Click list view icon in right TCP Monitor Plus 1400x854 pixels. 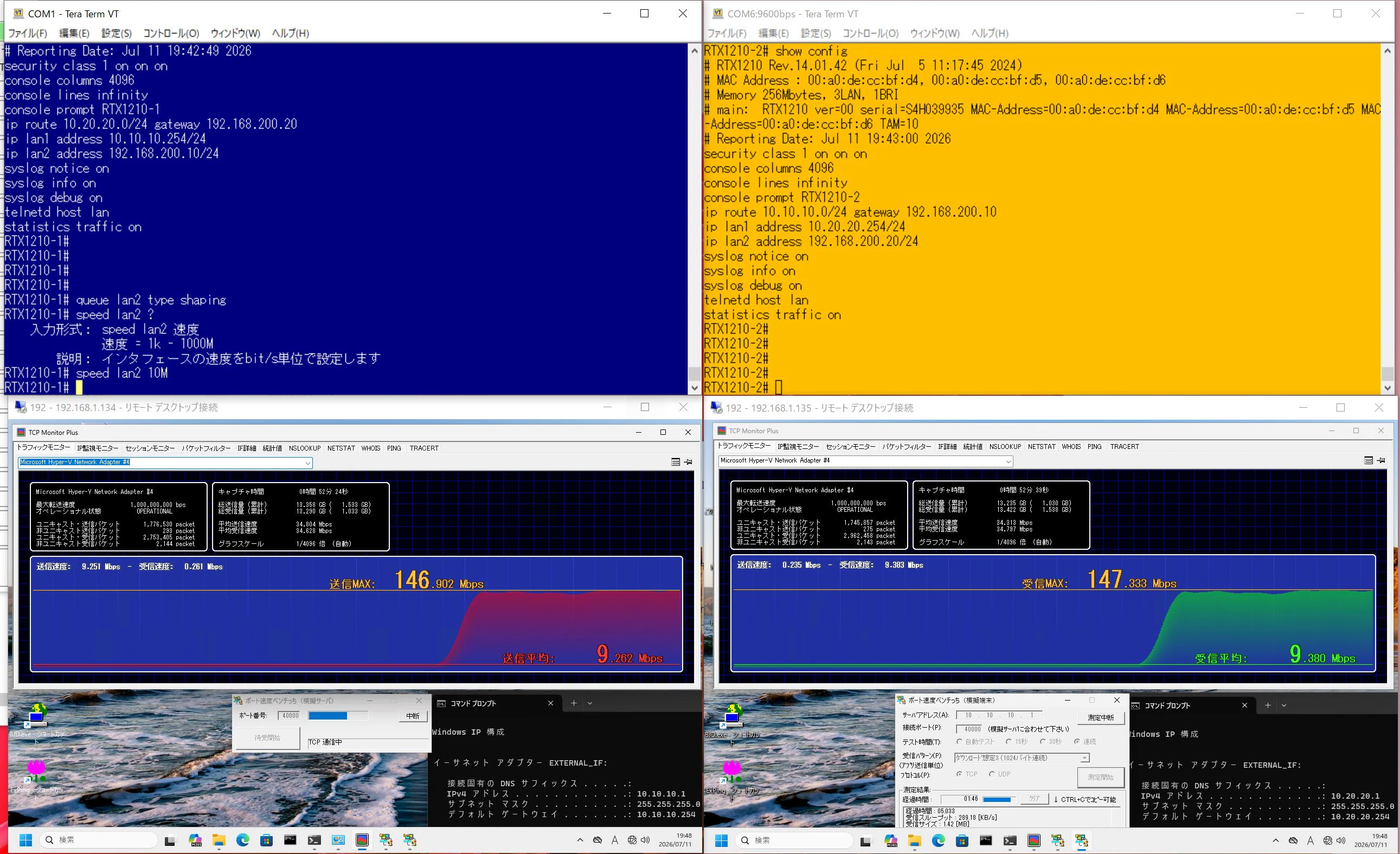point(1369,460)
